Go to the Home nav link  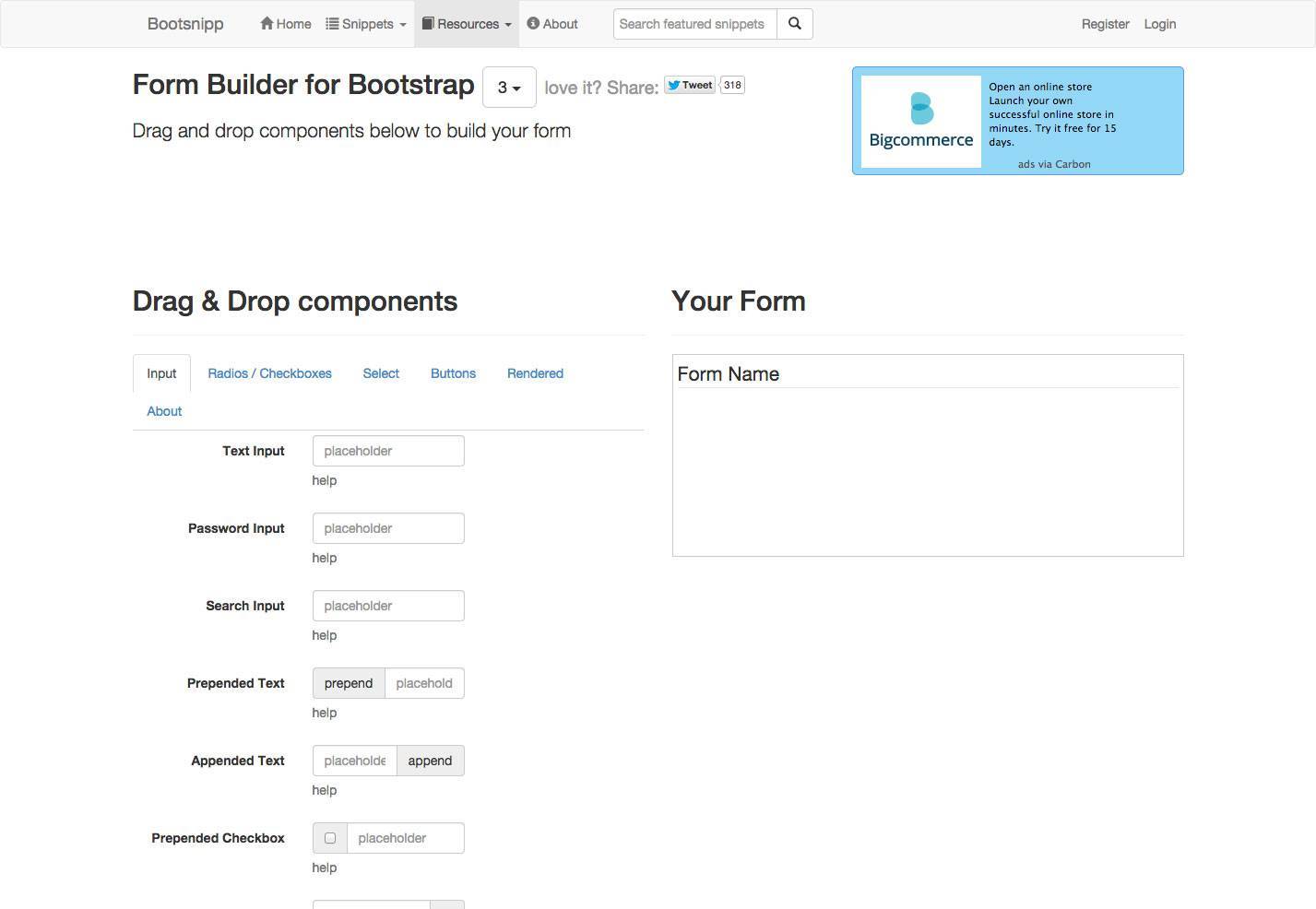[286, 24]
